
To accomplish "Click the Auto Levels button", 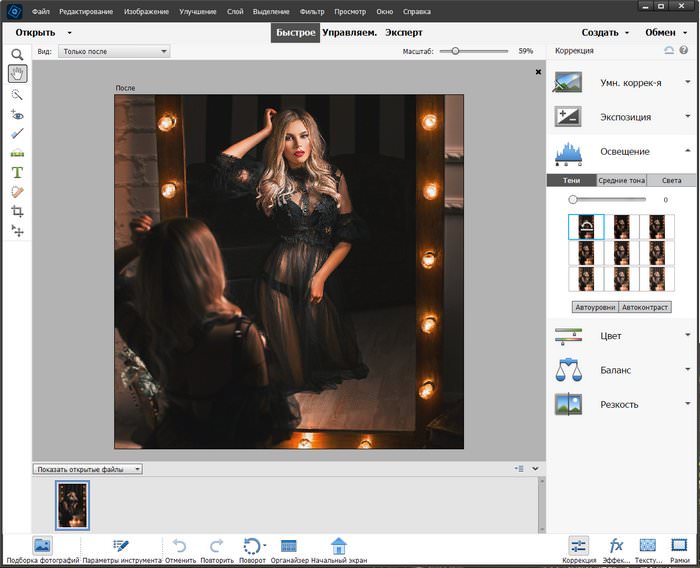I will [x=595, y=307].
